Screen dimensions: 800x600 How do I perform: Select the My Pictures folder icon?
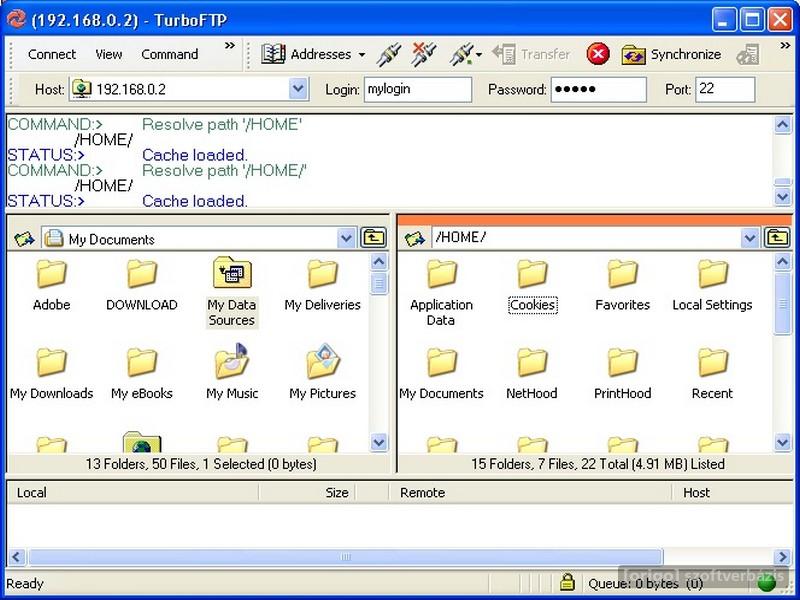tap(322, 361)
